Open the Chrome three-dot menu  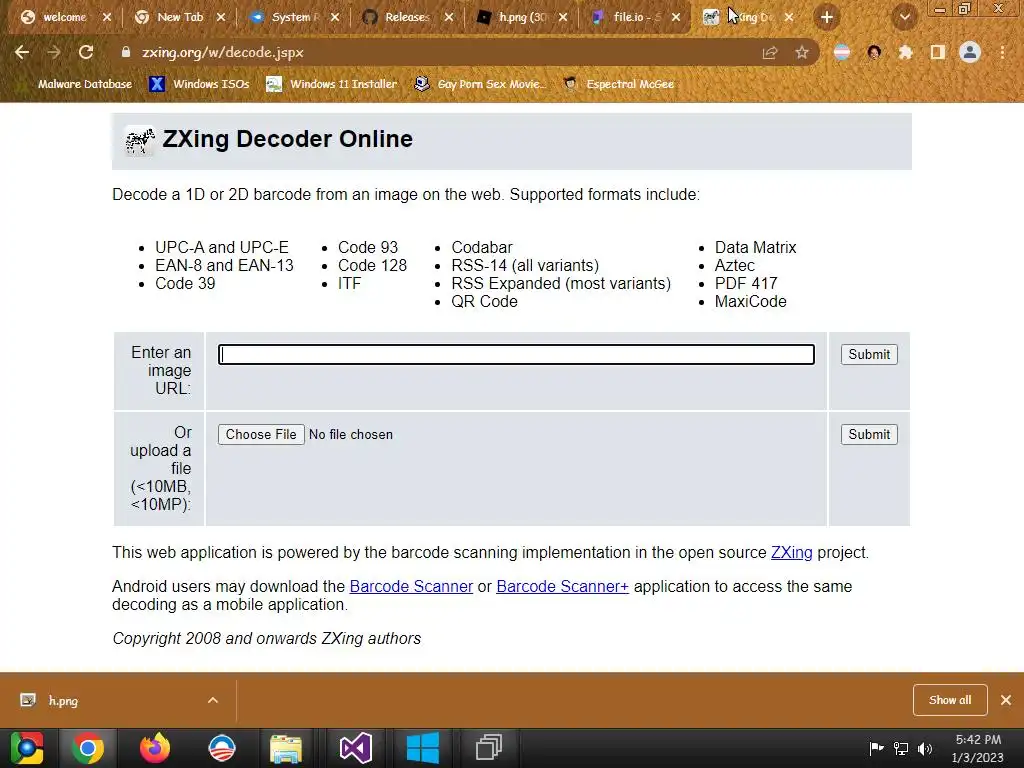click(1002, 52)
